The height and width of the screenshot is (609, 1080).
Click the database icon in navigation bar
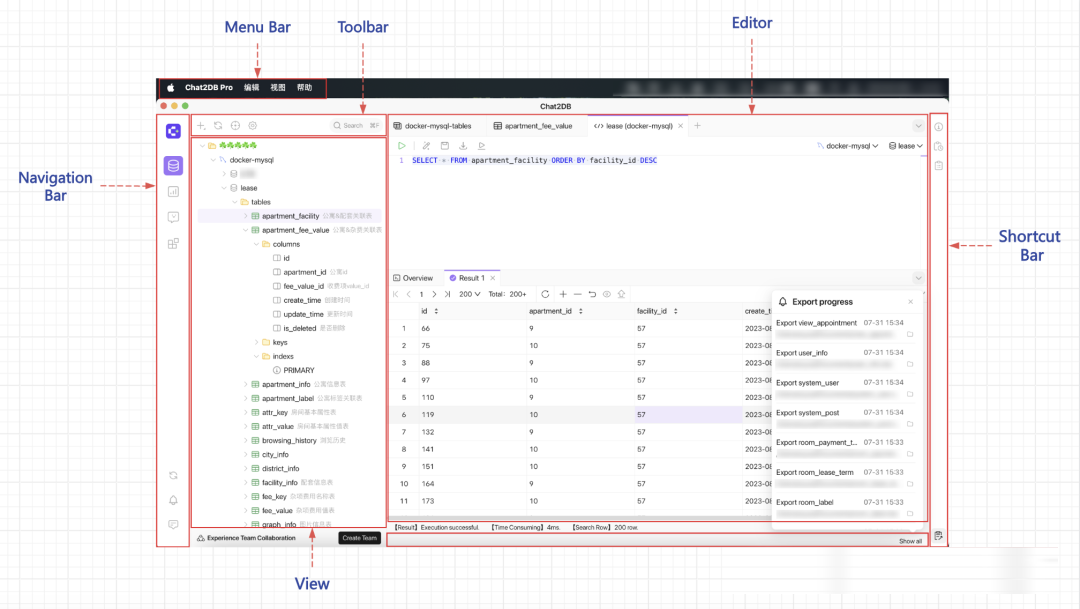point(173,166)
